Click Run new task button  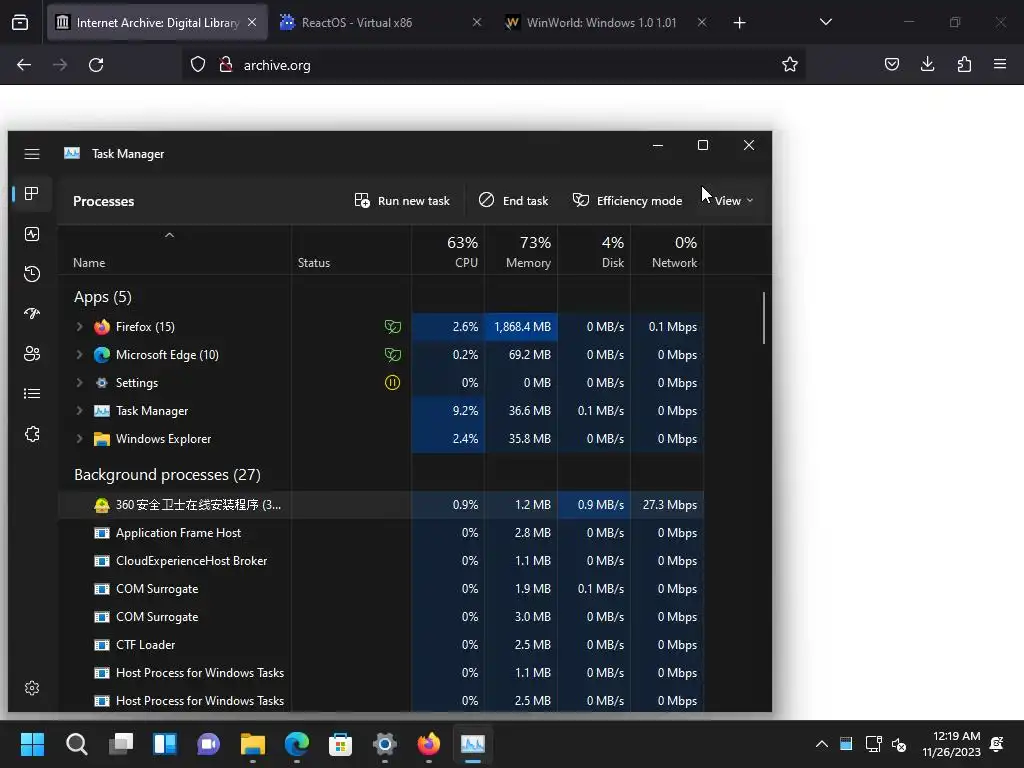pos(402,200)
